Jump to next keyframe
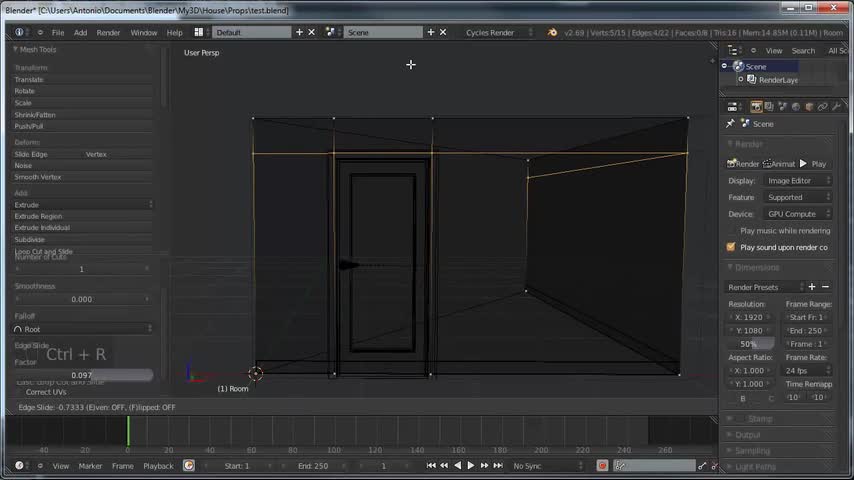This screenshot has width=854, height=480. click(484, 466)
